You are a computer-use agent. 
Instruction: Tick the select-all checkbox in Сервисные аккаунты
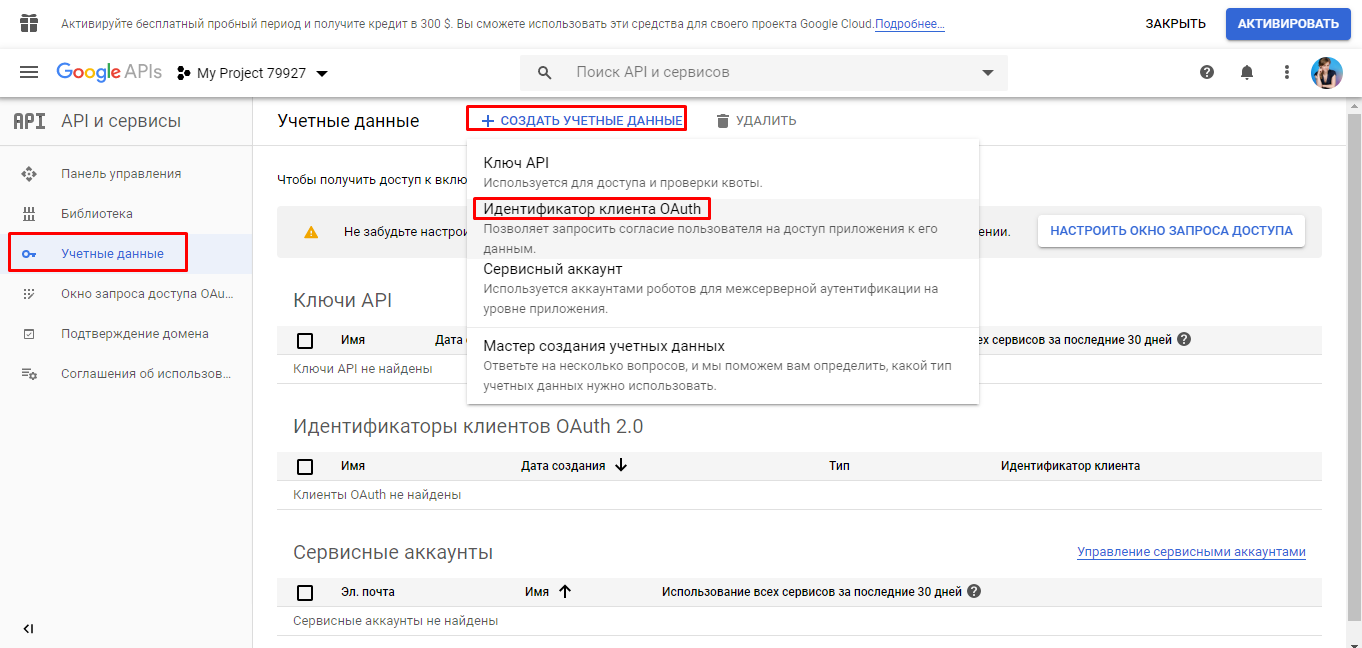coord(305,592)
